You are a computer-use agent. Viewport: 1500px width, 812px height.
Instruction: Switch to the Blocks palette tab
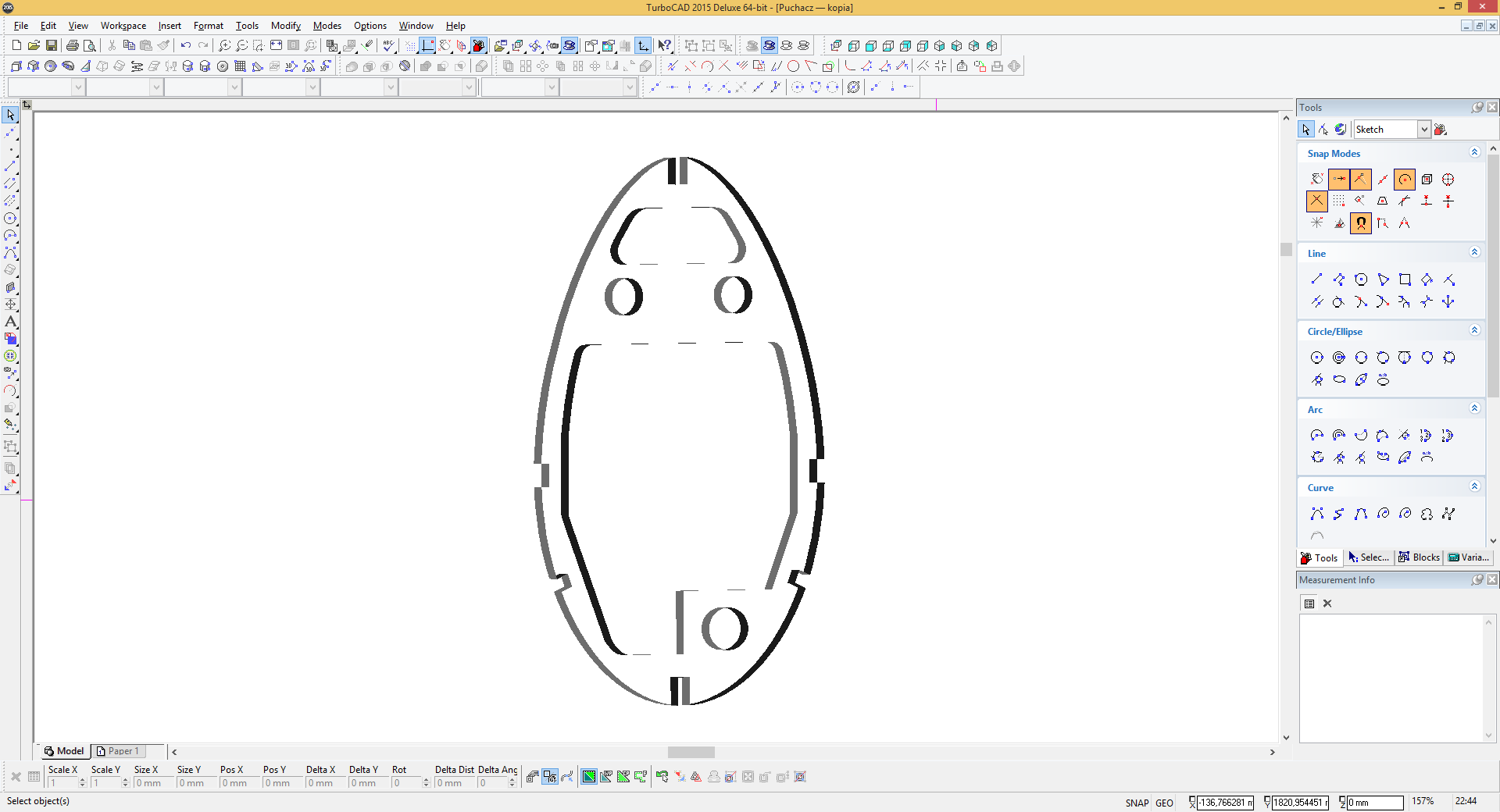1420,557
